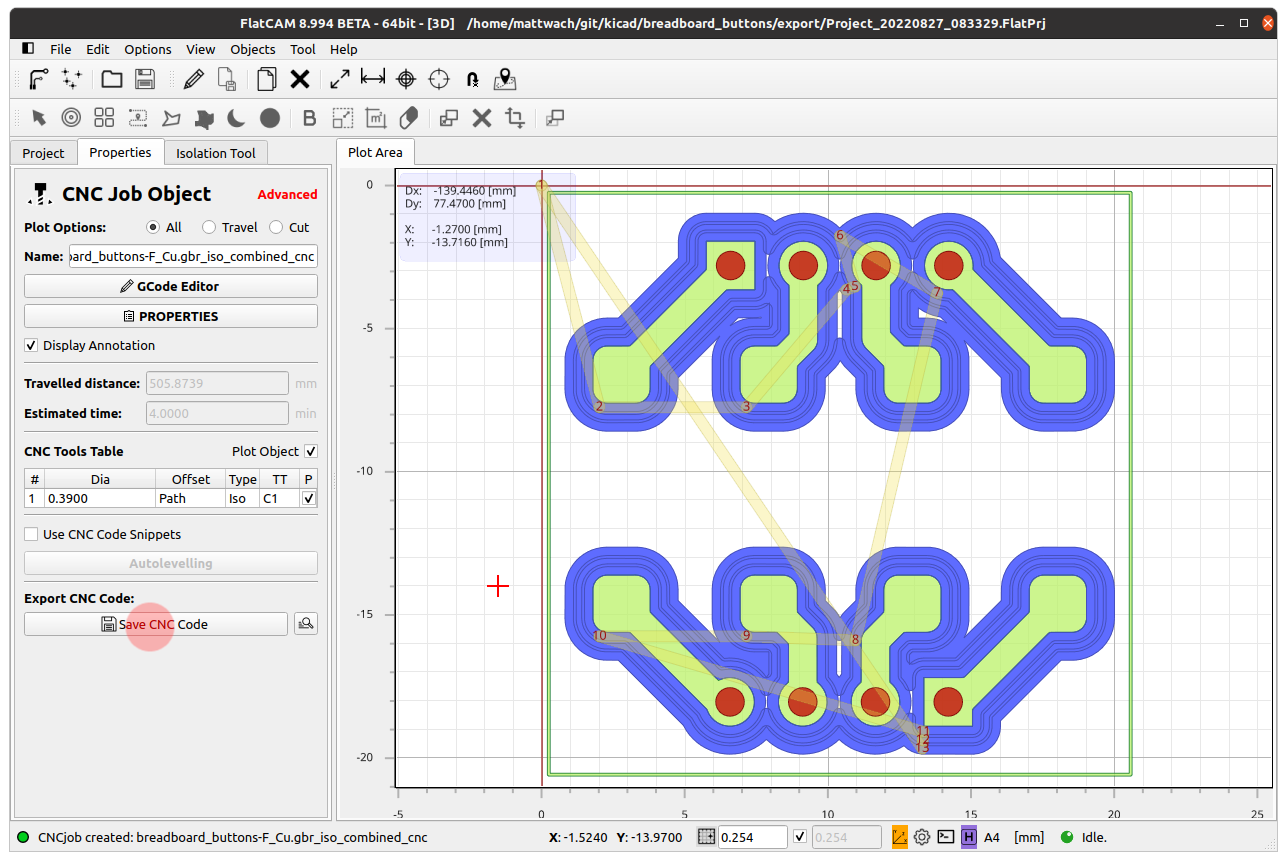Toggle the Plot Object checkbox

[311, 451]
